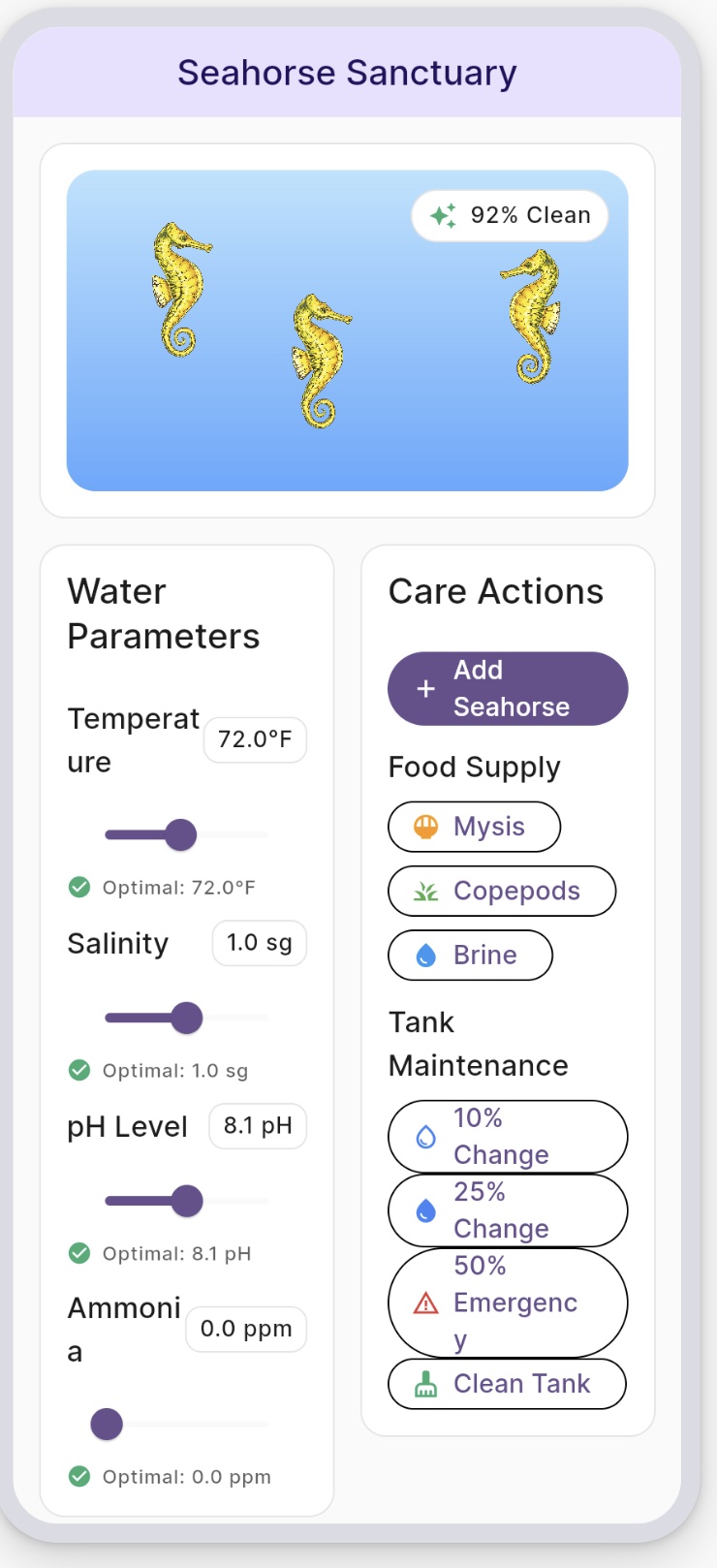Screen dimensions: 717x1568
Task: Click the Clean Tank brush icon
Action: click(425, 1385)
